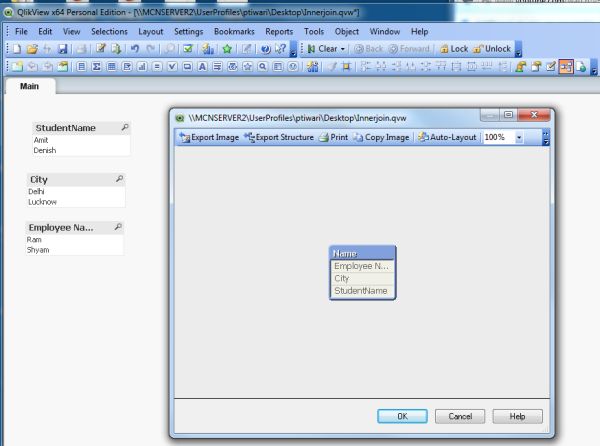Open the design toolbar options arrow at far right
The width and height of the screenshot is (600, 446).
point(594,67)
